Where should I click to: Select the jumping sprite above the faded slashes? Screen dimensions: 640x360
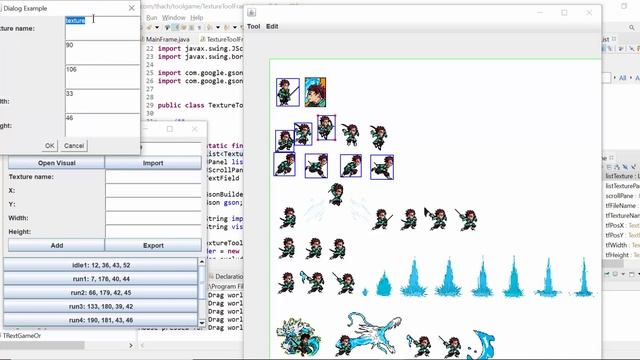coord(336,194)
